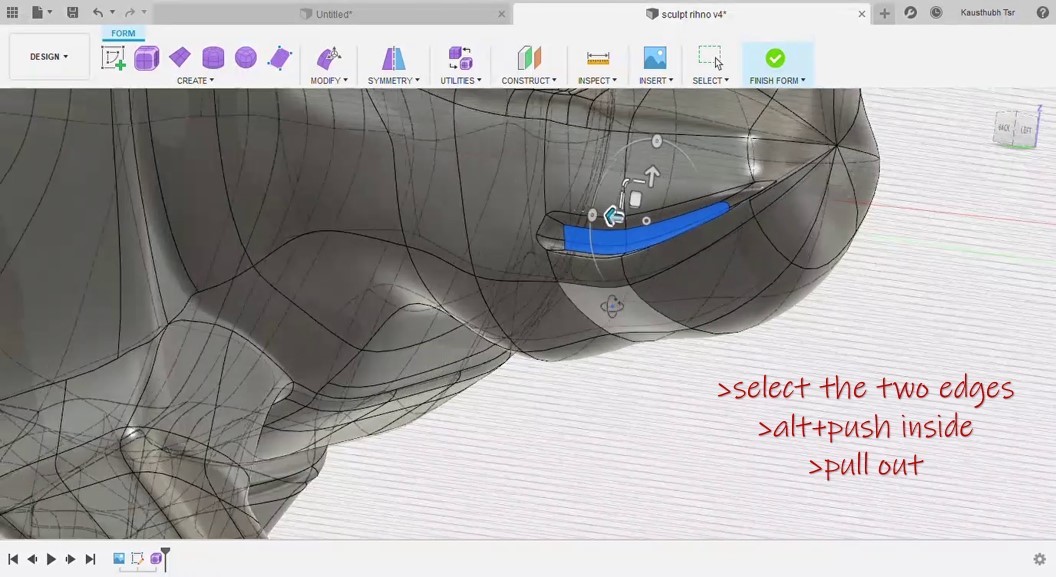Click the Utilities convert icon

(461, 58)
